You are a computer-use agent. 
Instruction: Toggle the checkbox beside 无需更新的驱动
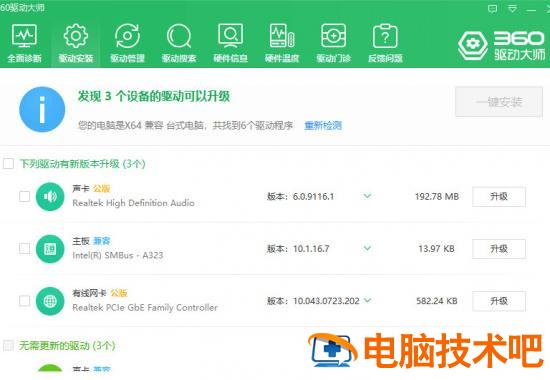coord(8,346)
